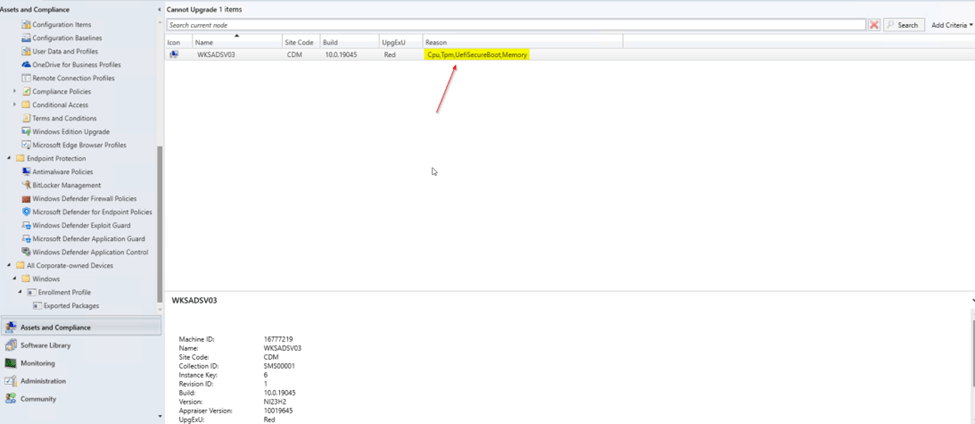Open BitLocker Management node

tap(66, 185)
